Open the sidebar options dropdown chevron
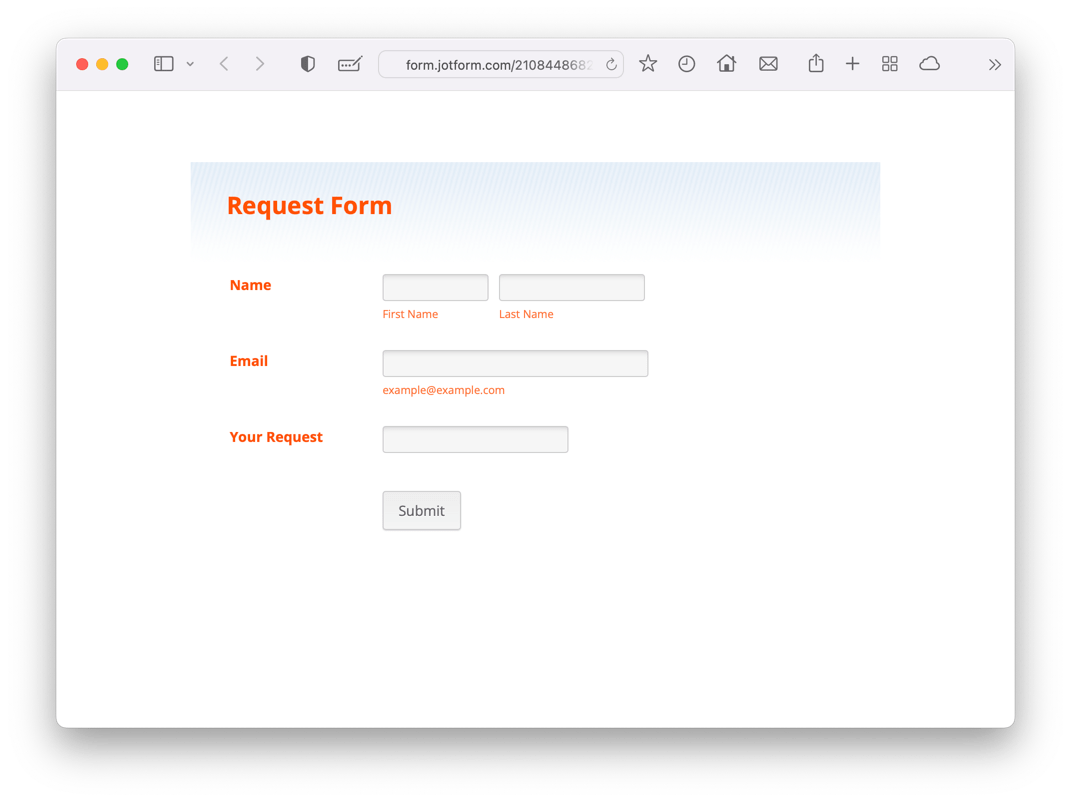The width and height of the screenshot is (1071, 802). (190, 64)
